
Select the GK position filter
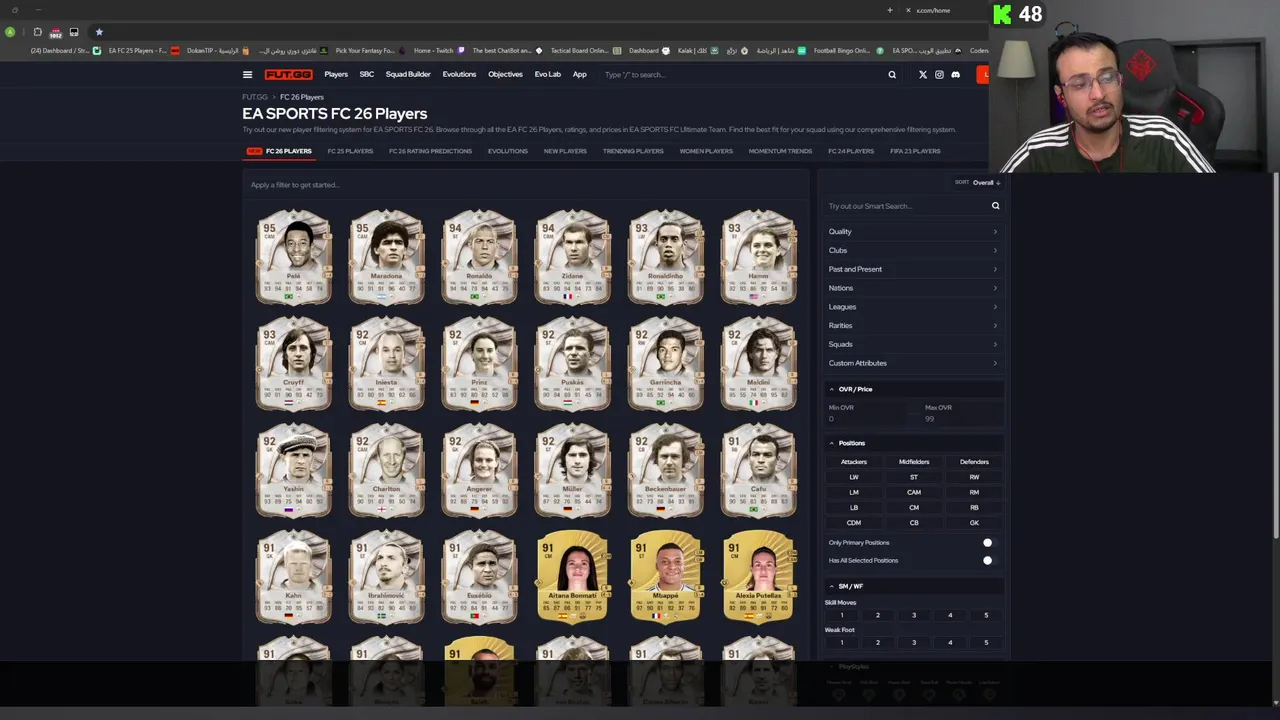[x=974, y=523]
